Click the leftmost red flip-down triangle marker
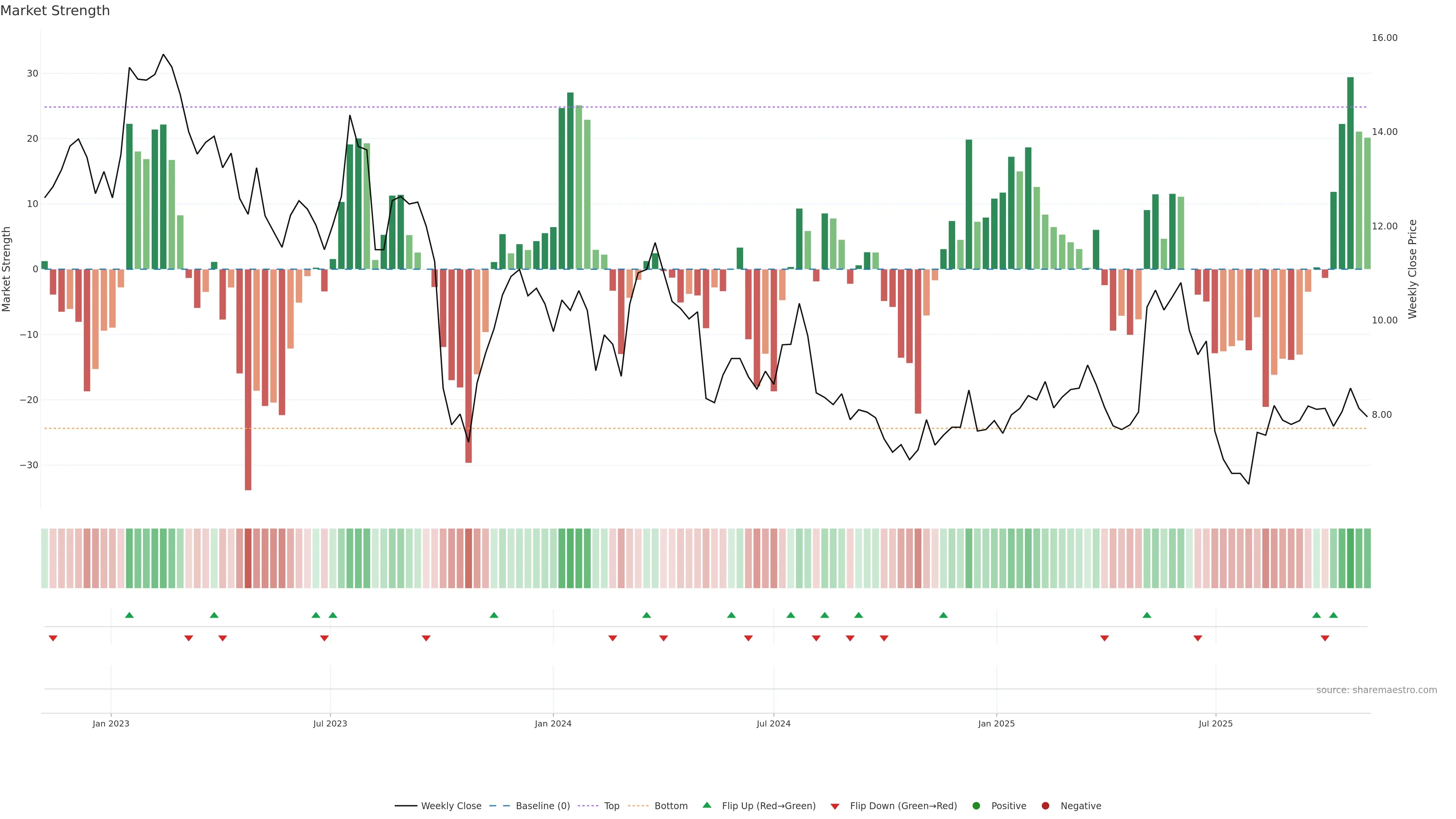The image size is (1456, 819). [x=53, y=638]
